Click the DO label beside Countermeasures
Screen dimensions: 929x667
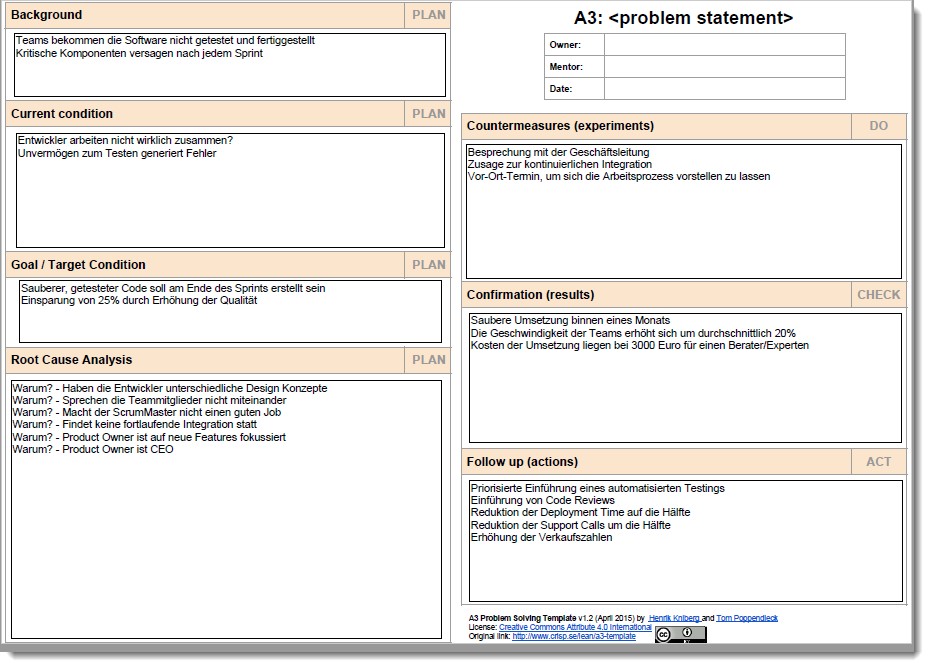[878, 126]
